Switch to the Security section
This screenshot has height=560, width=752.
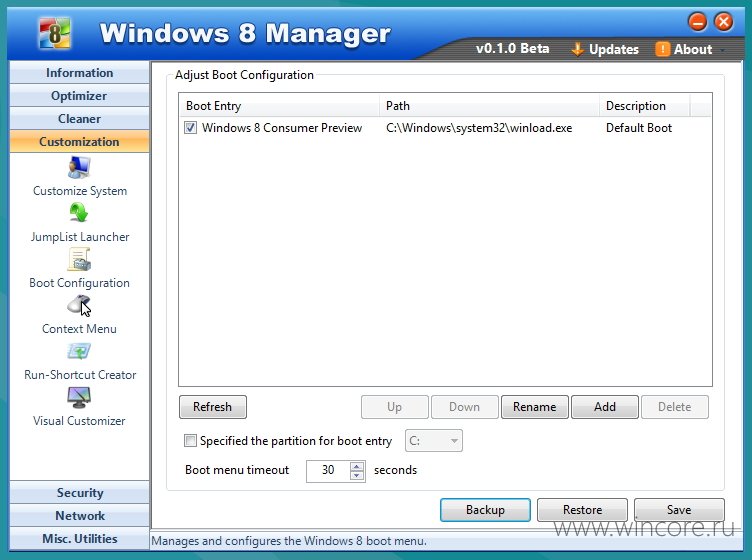[79, 492]
